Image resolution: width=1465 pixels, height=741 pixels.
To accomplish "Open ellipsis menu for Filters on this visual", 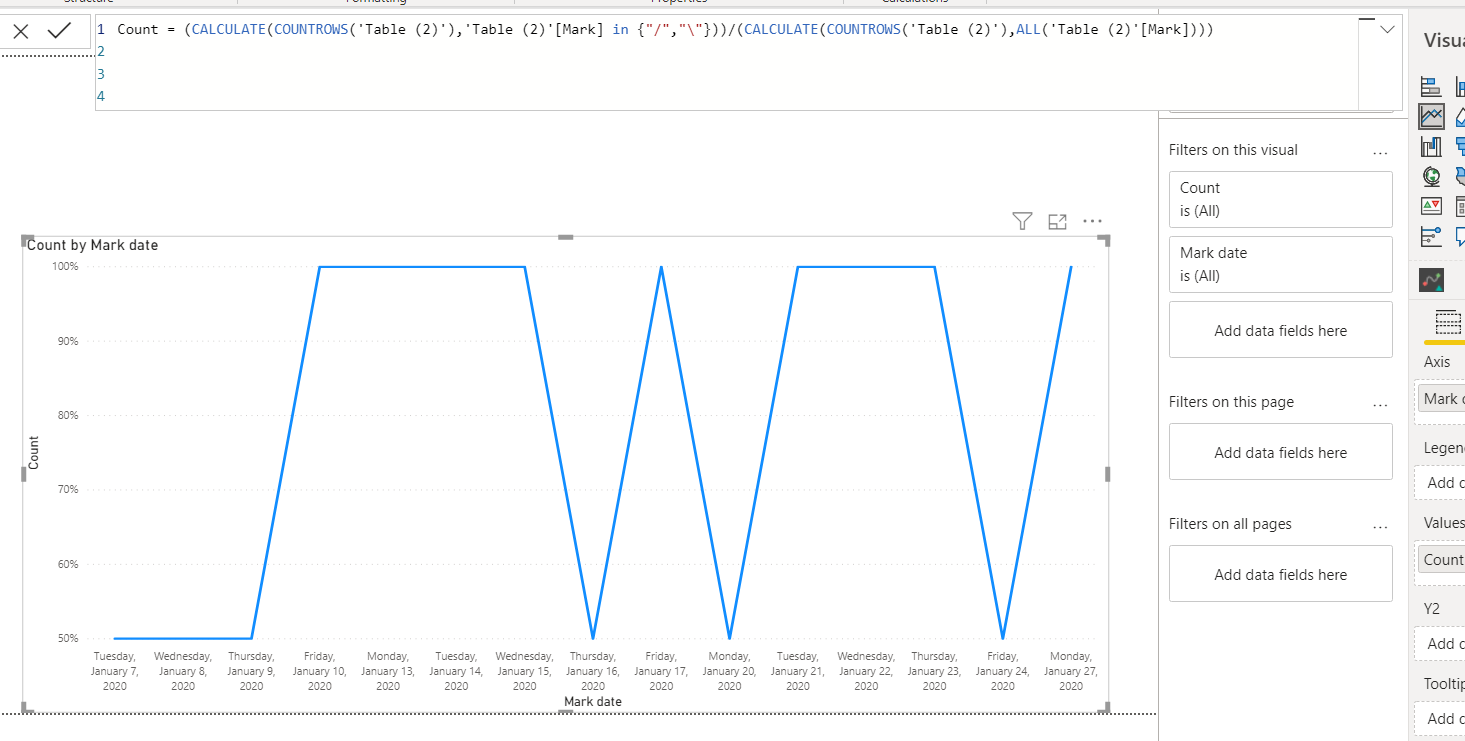I will click(1380, 151).
